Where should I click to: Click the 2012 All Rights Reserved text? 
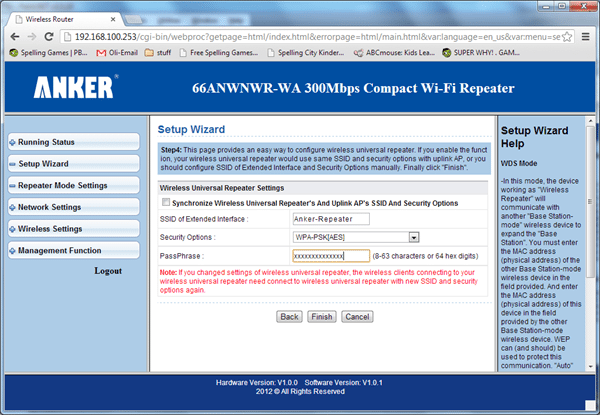[300, 392]
